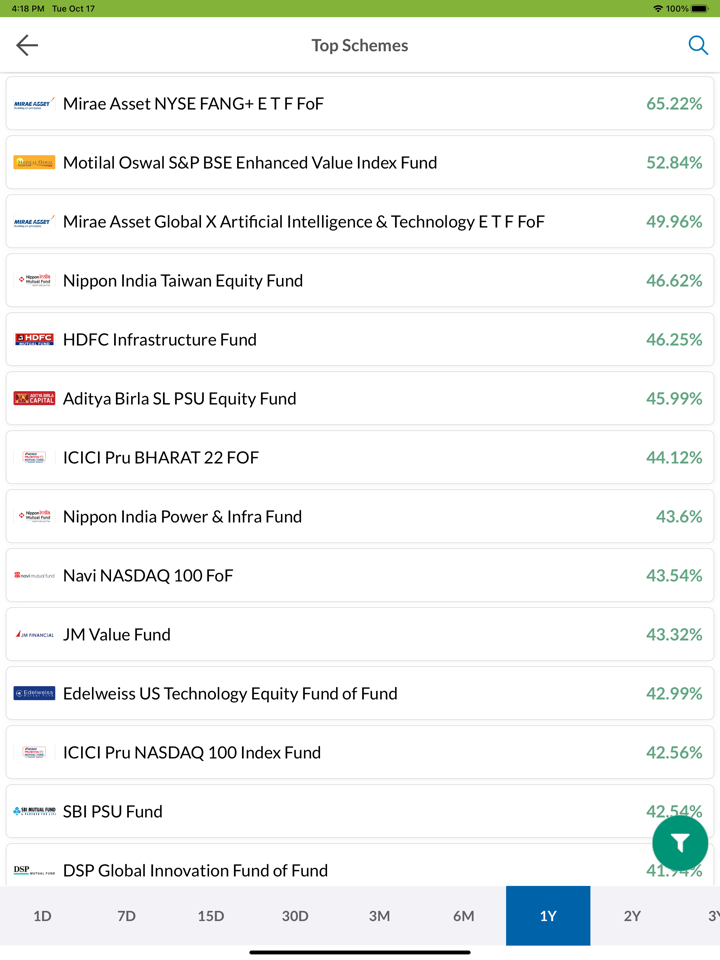Tap the Motilal Oswal logo icon
The height and width of the screenshot is (960, 720).
pos(34,163)
